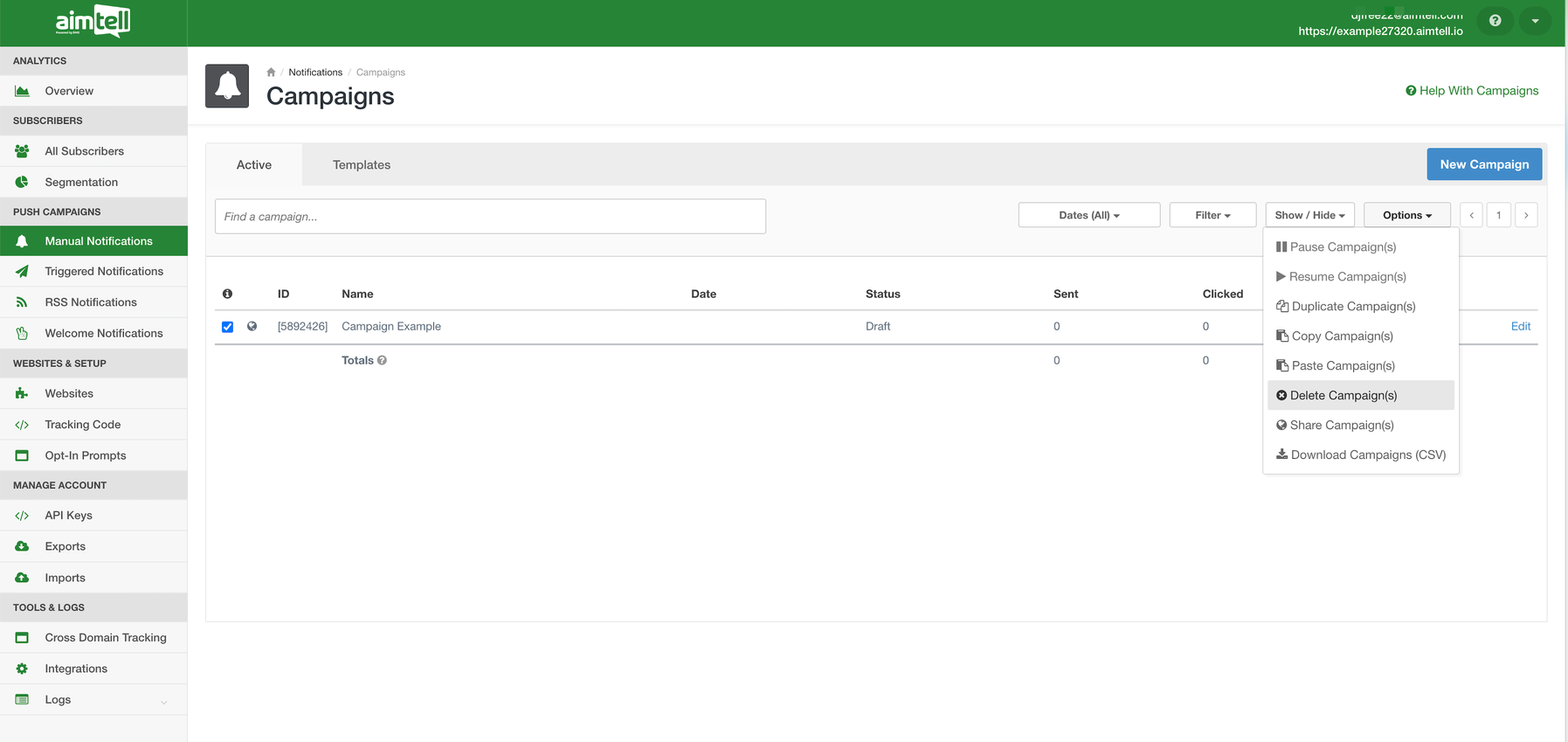
Task: Expand the Filter dropdown
Action: (x=1212, y=216)
